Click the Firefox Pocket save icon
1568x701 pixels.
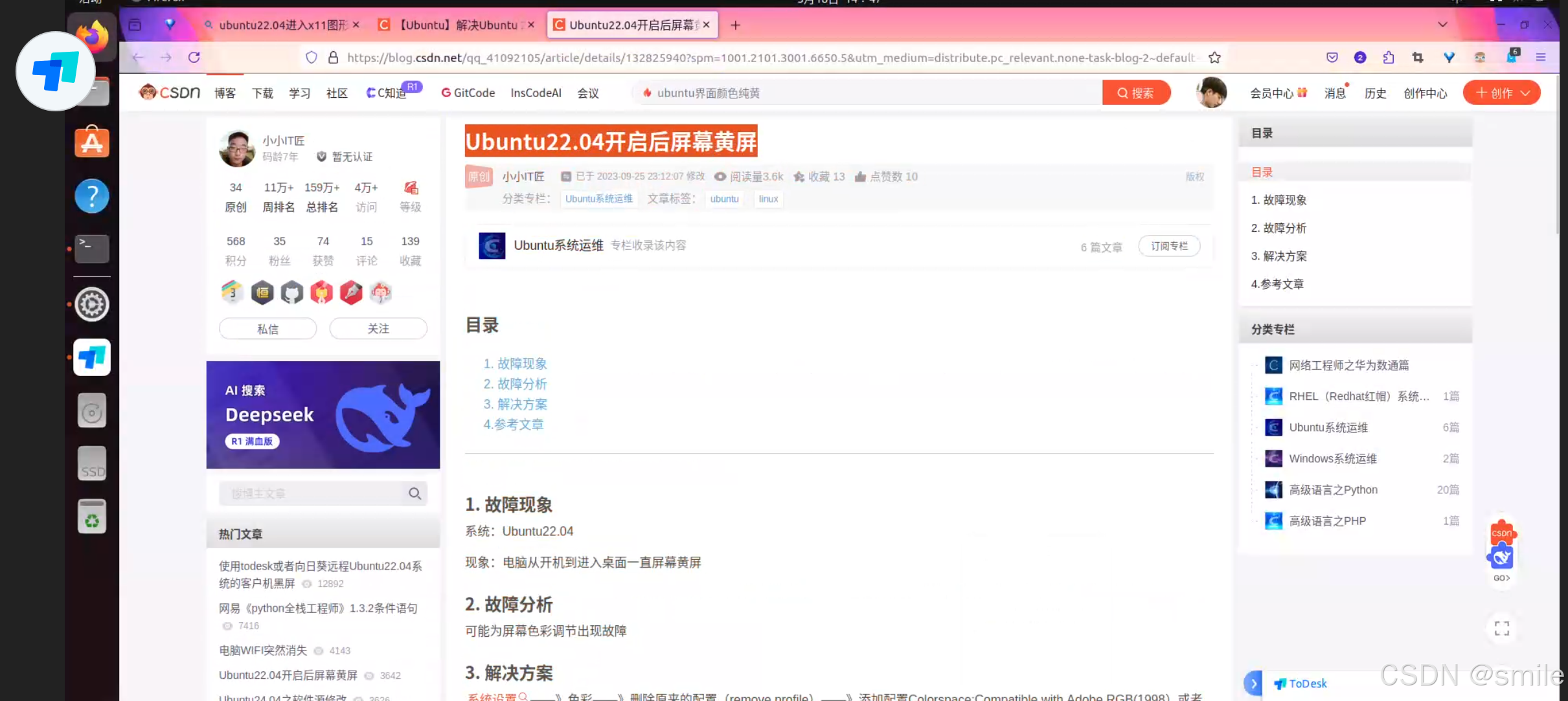(x=1332, y=58)
